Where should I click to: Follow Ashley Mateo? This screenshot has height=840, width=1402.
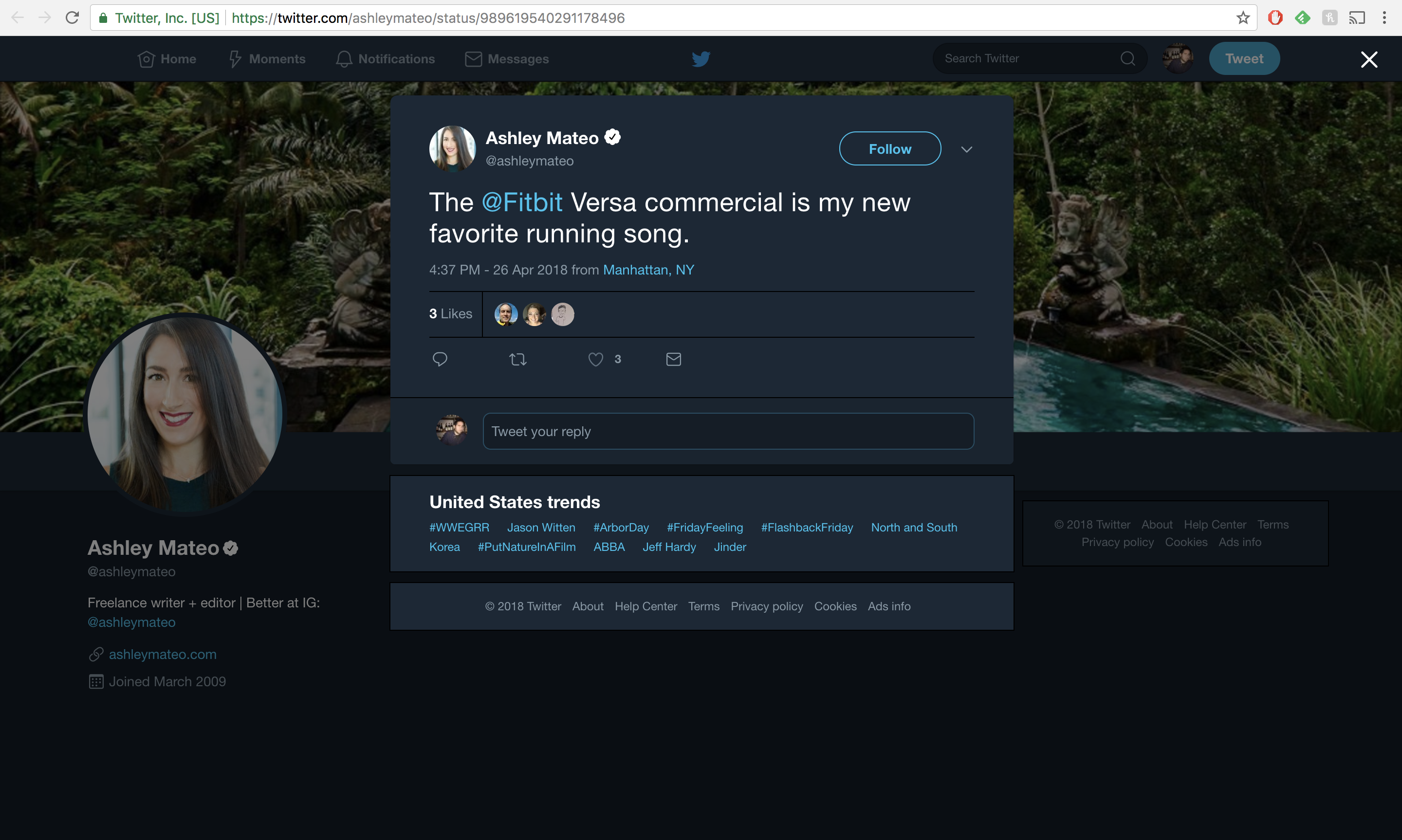pos(890,149)
